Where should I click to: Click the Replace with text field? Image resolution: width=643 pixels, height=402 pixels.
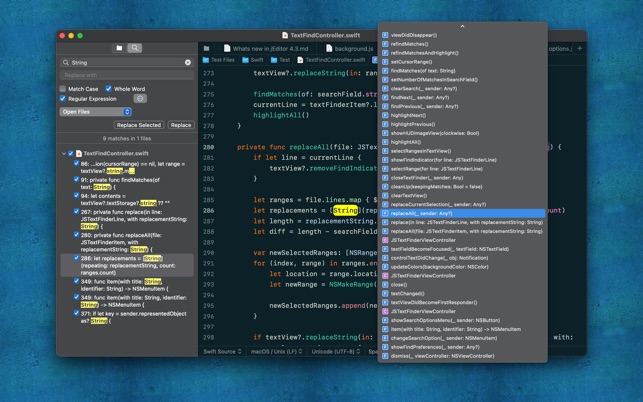pos(126,75)
